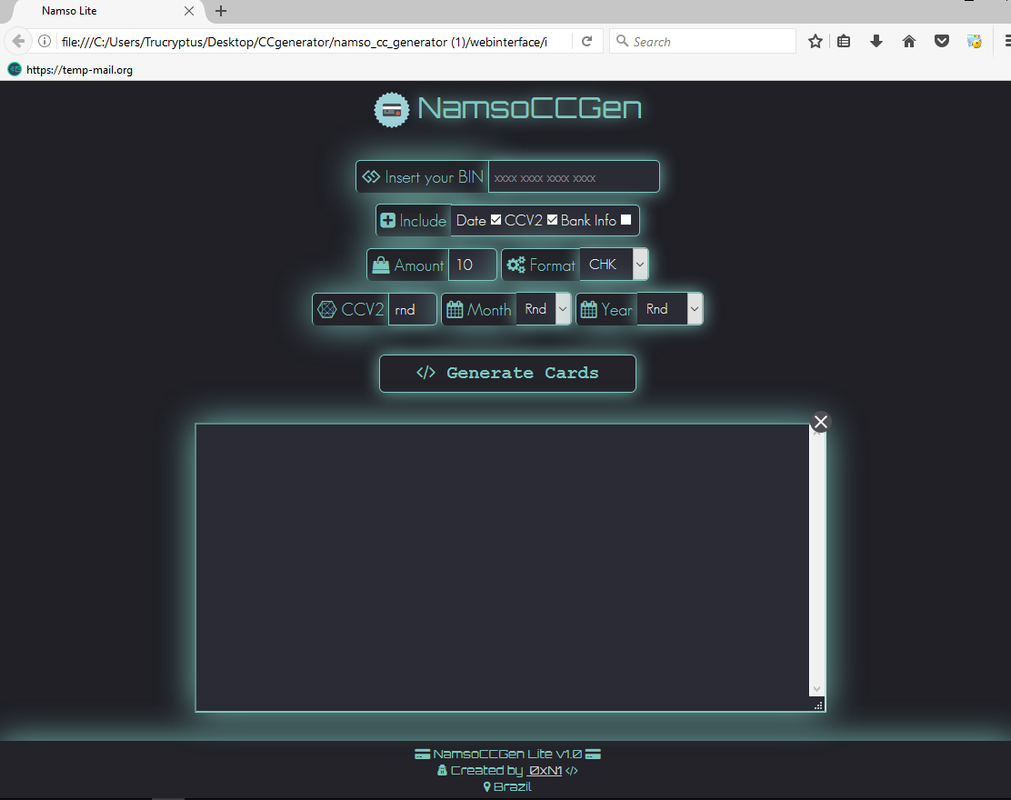Screen dimensions: 1011x800
Task: Click the Month calendar icon
Action: tap(455, 309)
